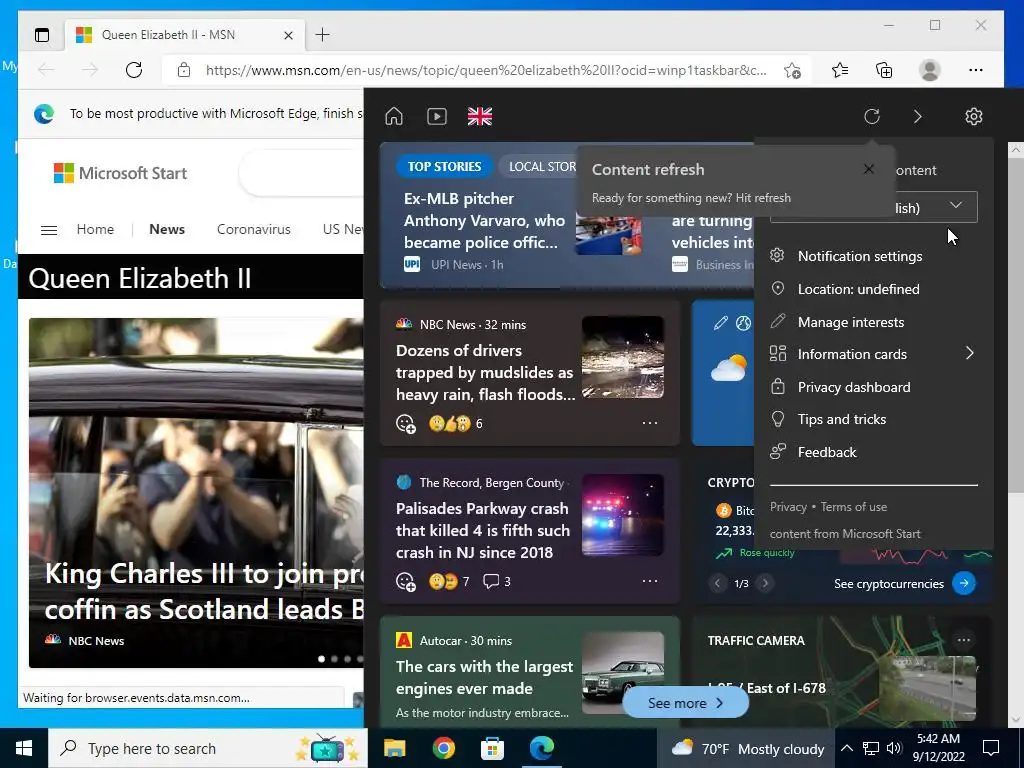1024x768 pixels.
Task: Go to MSN Home nav item
Action: click(x=95, y=229)
